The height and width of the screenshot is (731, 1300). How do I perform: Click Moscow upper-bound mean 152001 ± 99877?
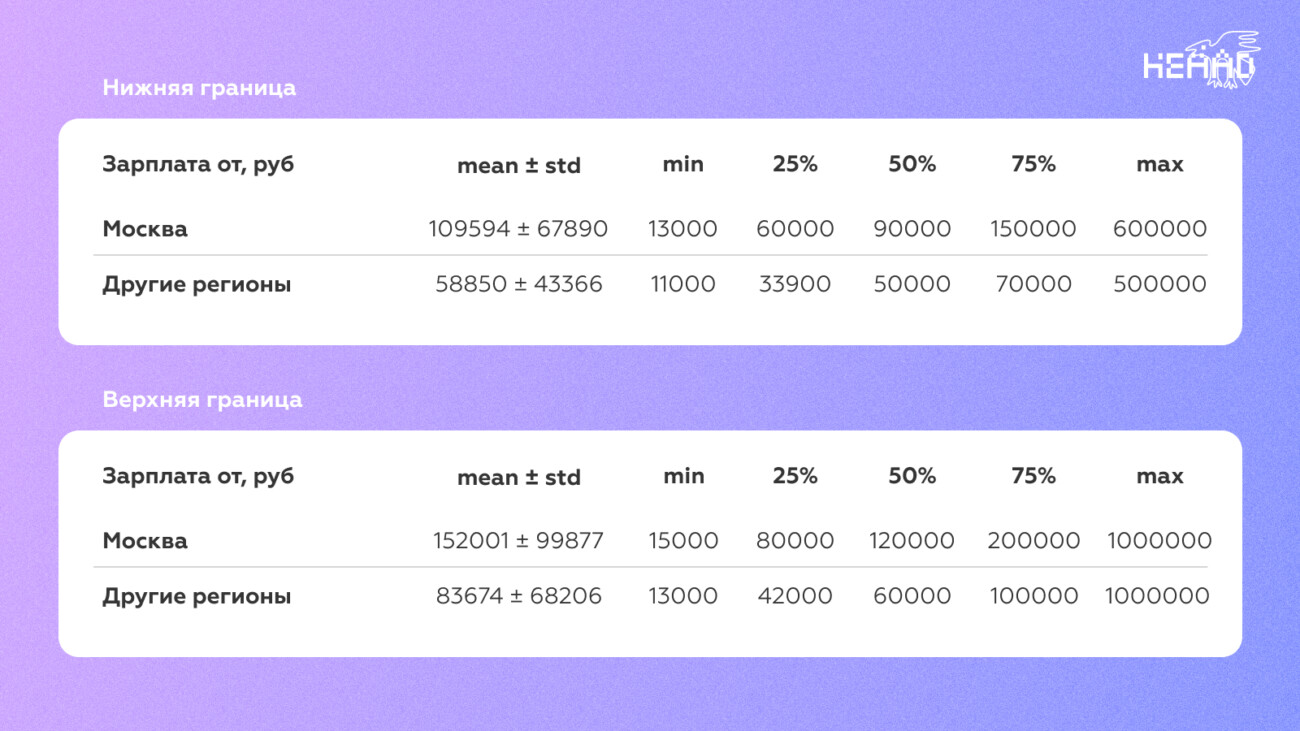point(518,541)
